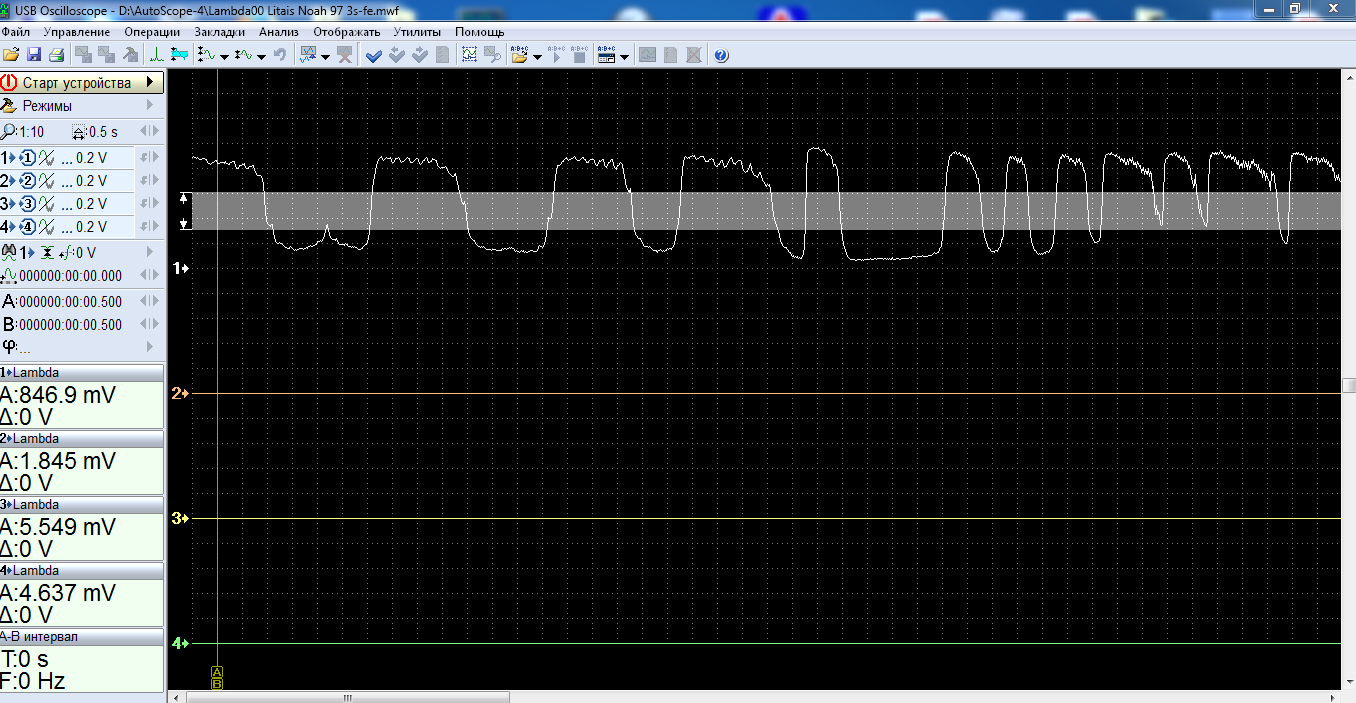Click the green single-pulse waveform toolbar icon
Image resolution: width=1356 pixels, height=703 pixels.
coord(157,55)
